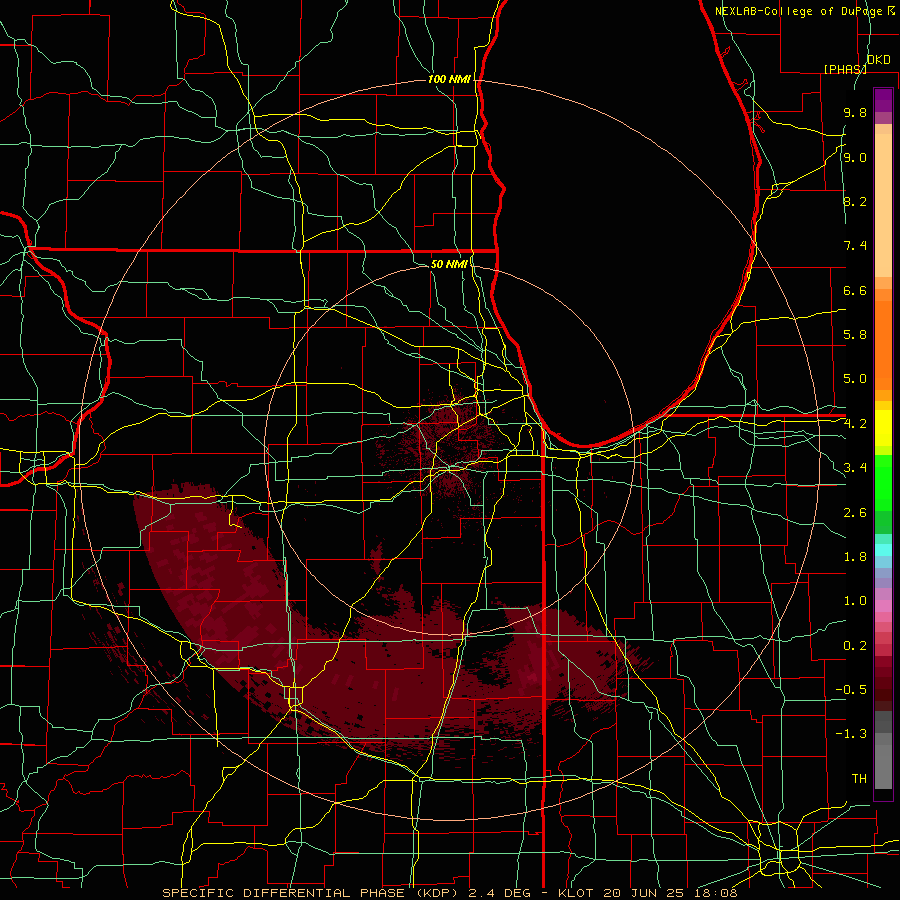Click the 50 NMI range ring label
The image size is (900, 900).
point(449,264)
